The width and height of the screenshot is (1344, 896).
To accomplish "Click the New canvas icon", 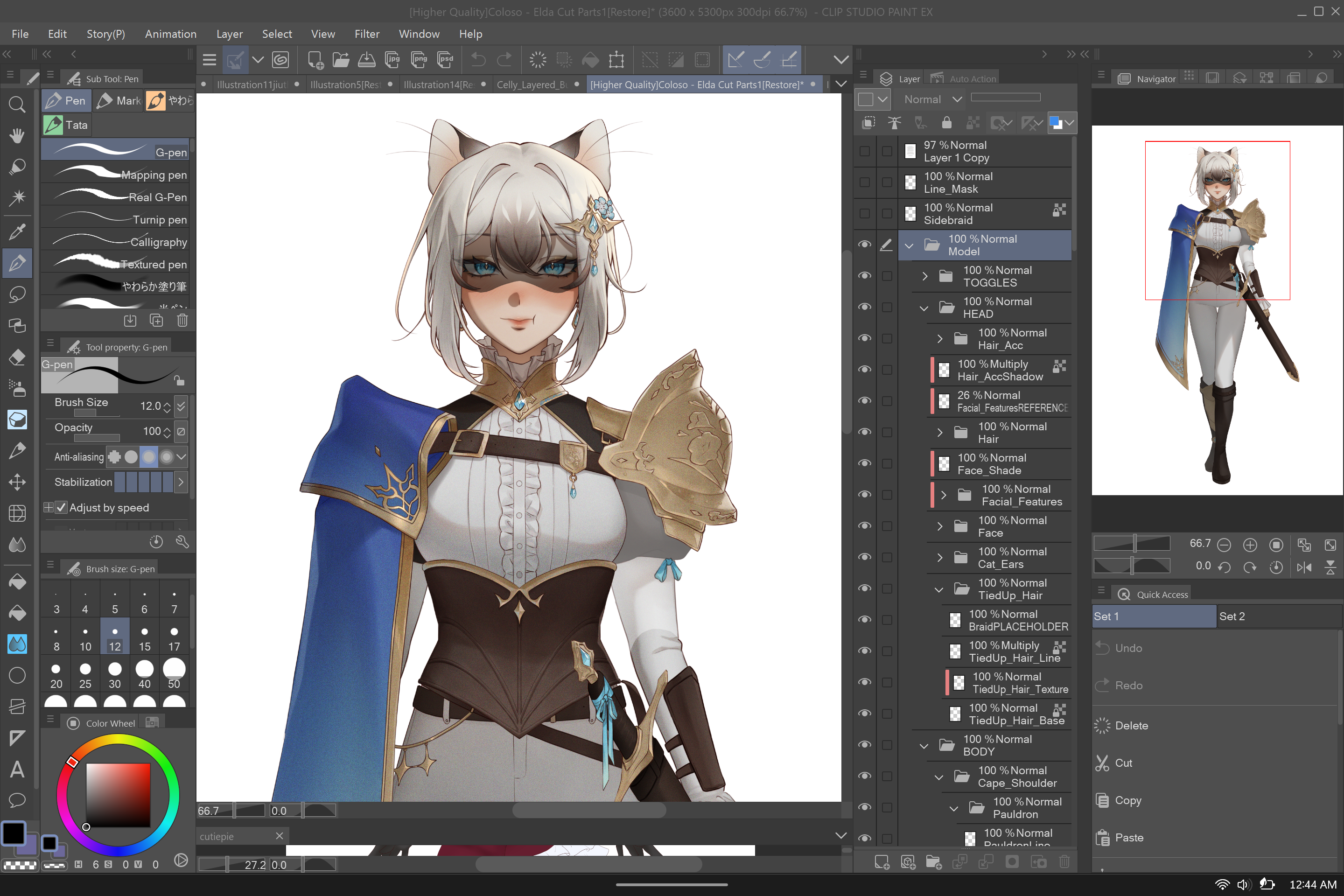I will pyautogui.click(x=315, y=59).
